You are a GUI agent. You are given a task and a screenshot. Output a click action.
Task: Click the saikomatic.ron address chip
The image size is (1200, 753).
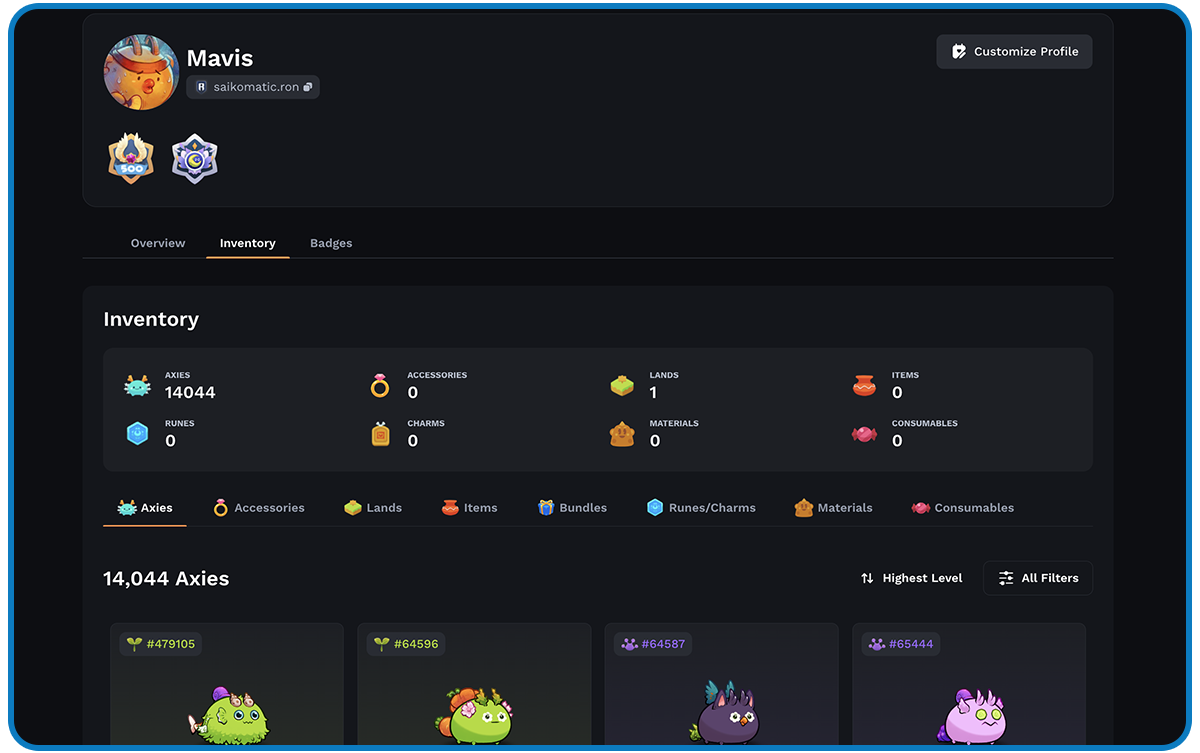click(x=253, y=87)
